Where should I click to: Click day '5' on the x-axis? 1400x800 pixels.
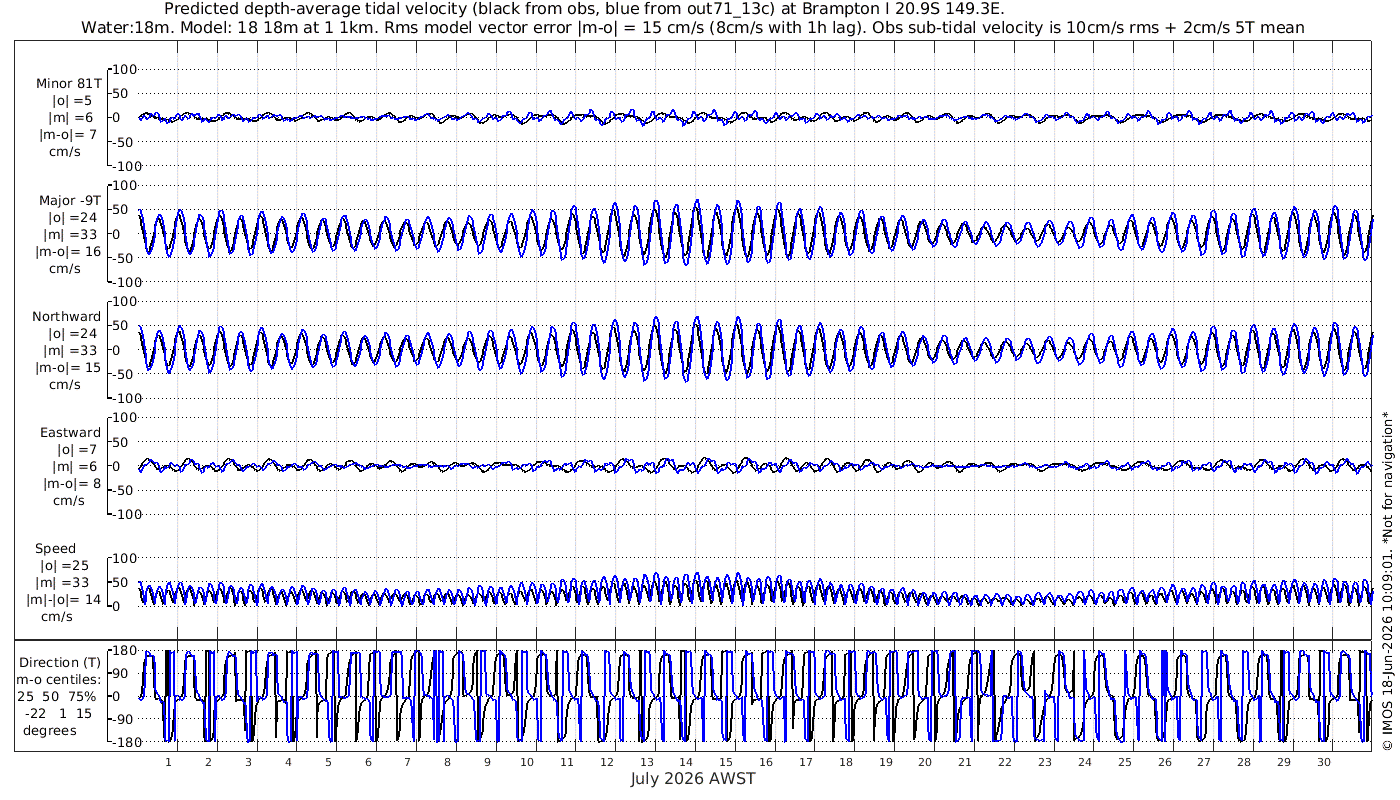[x=328, y=761]
